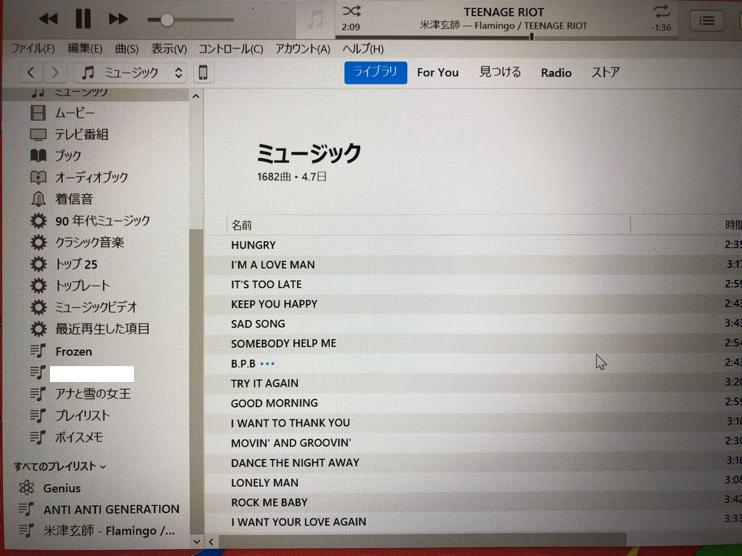Switch to the ストア tab
The height and width of the screenshot is (556, 742).
point(605,72)
